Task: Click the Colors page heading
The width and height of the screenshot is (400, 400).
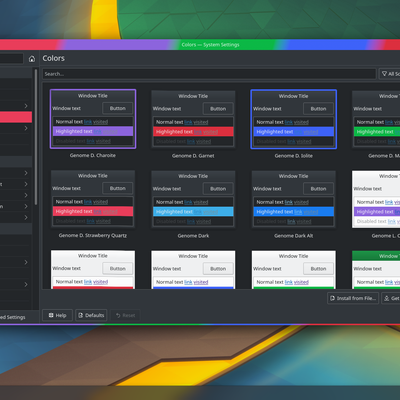Action: (53, 58)
